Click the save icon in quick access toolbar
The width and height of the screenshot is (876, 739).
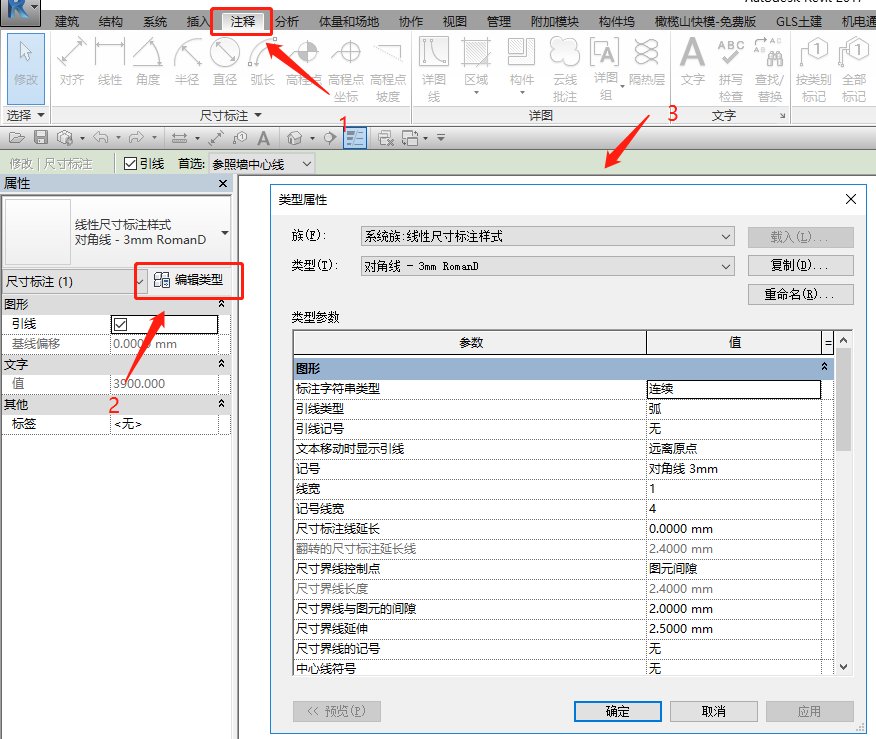[x=41, y=137]
